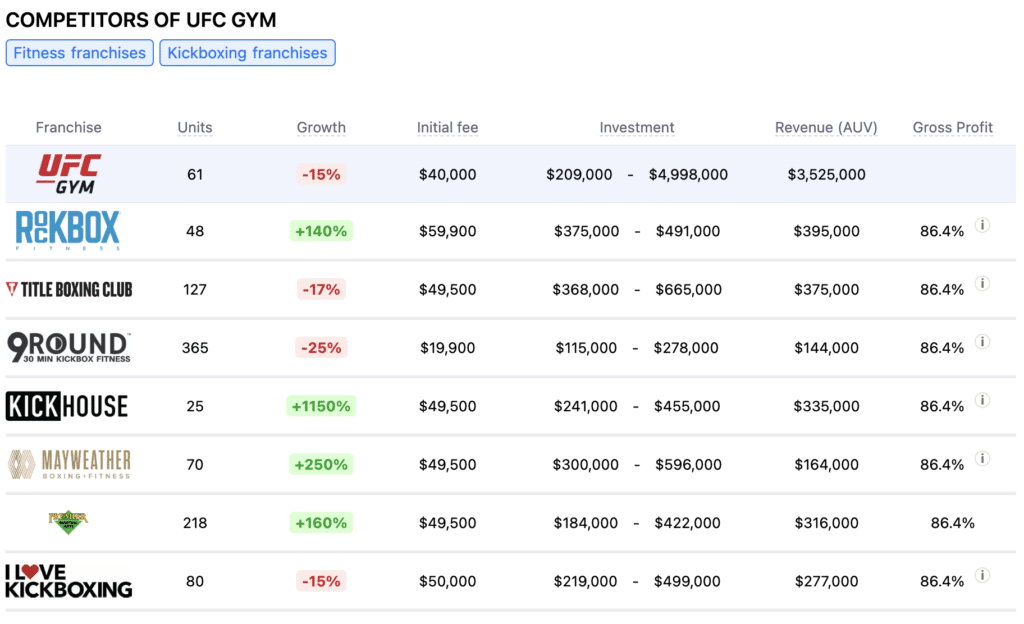Click the 127 units value

pyautogui.click(x=195, y=289)
